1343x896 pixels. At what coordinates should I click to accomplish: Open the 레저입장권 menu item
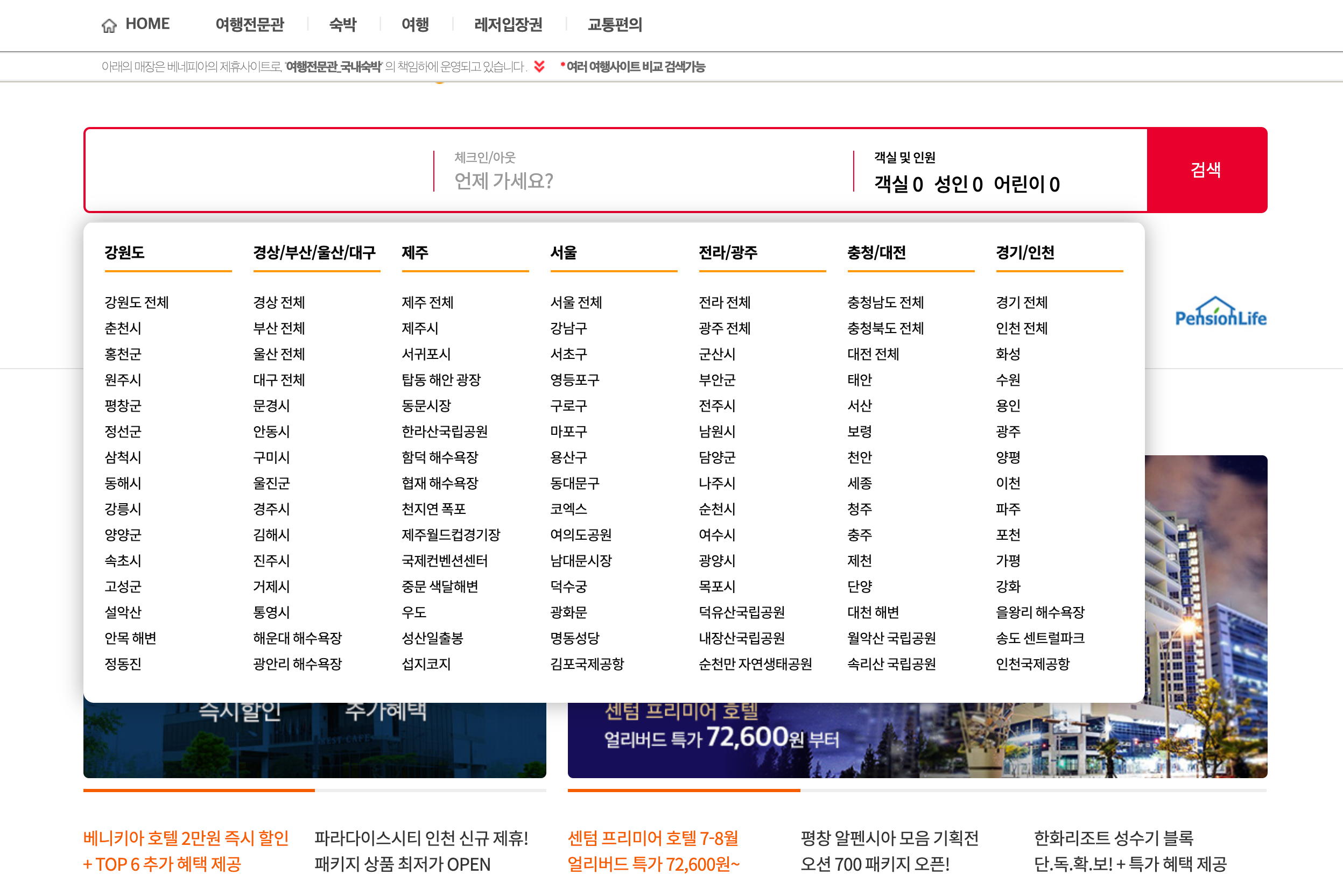pos(508,25)
